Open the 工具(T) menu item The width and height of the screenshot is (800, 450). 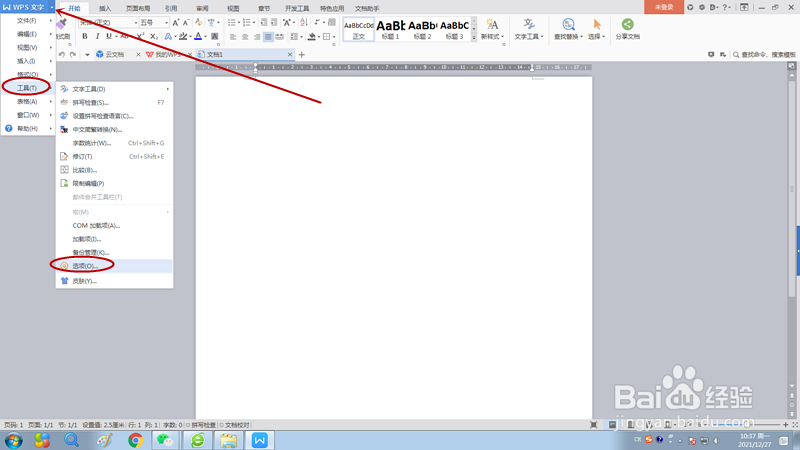point(27,88)
